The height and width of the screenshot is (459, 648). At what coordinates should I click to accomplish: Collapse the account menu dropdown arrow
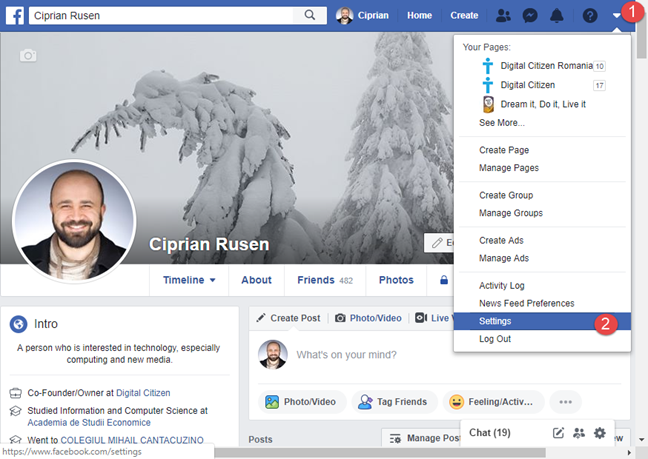617,16
